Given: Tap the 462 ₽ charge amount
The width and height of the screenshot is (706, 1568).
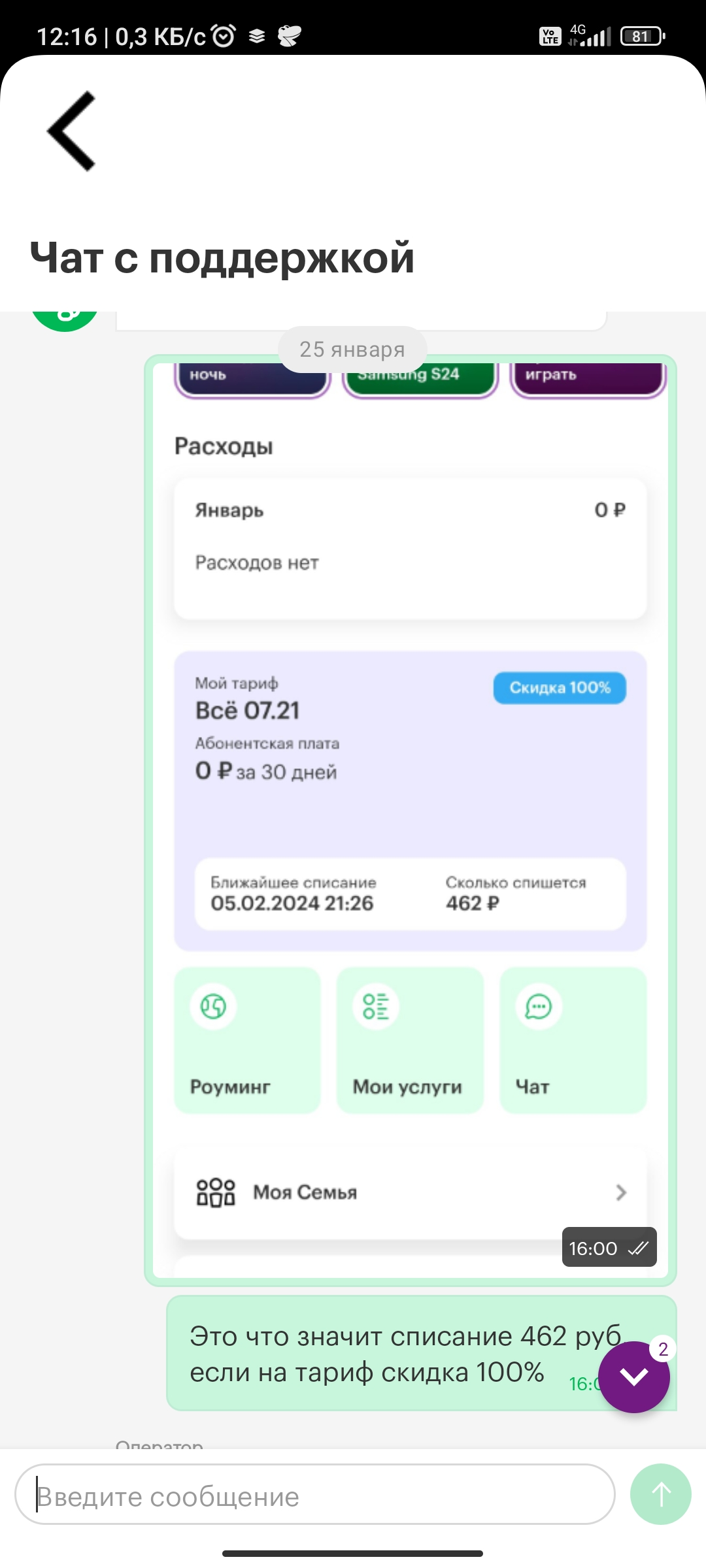Looking at the screenshot, I should [x=473, y=904].
